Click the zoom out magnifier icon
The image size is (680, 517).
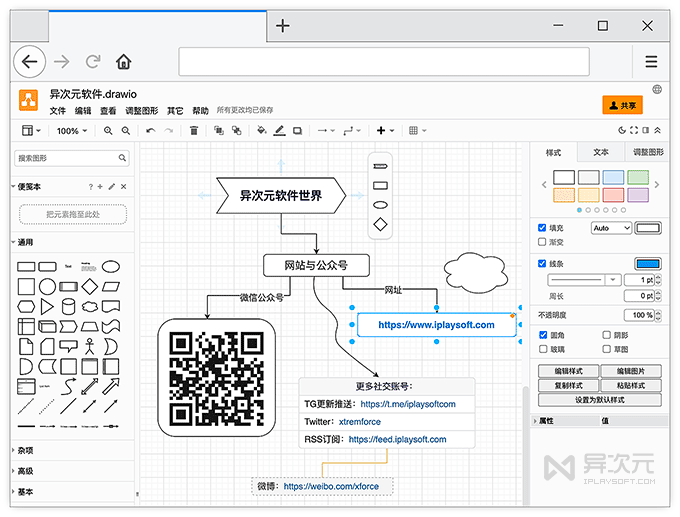(x=126, y=131)
